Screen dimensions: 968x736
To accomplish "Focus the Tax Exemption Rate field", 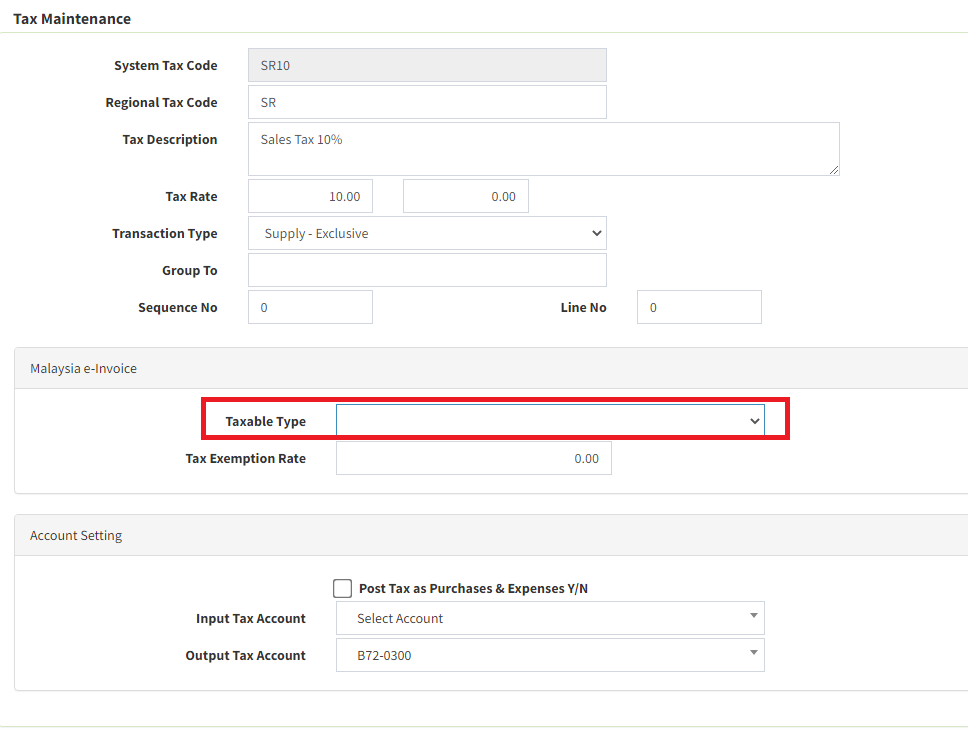I will pos(473,458).
